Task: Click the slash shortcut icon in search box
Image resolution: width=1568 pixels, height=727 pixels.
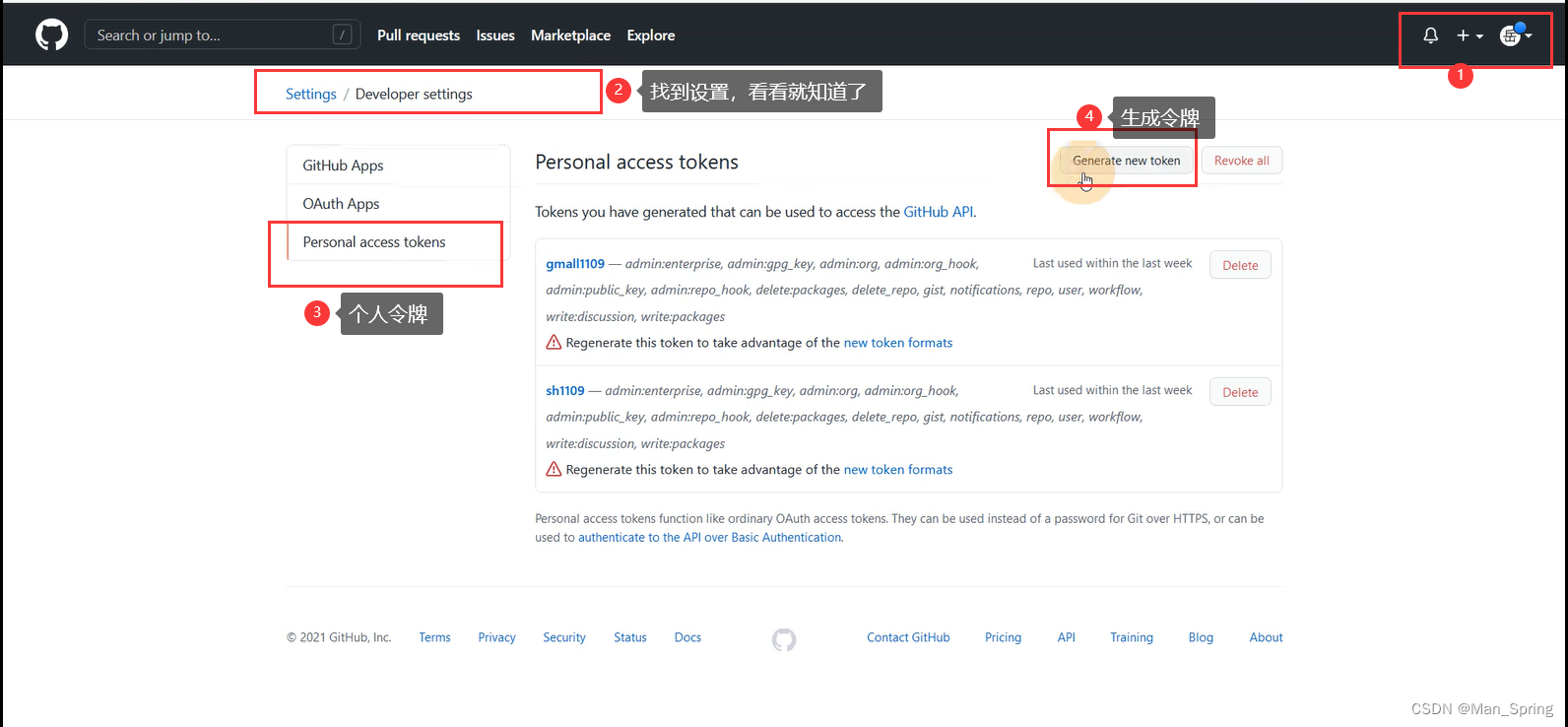Action: 342,35
